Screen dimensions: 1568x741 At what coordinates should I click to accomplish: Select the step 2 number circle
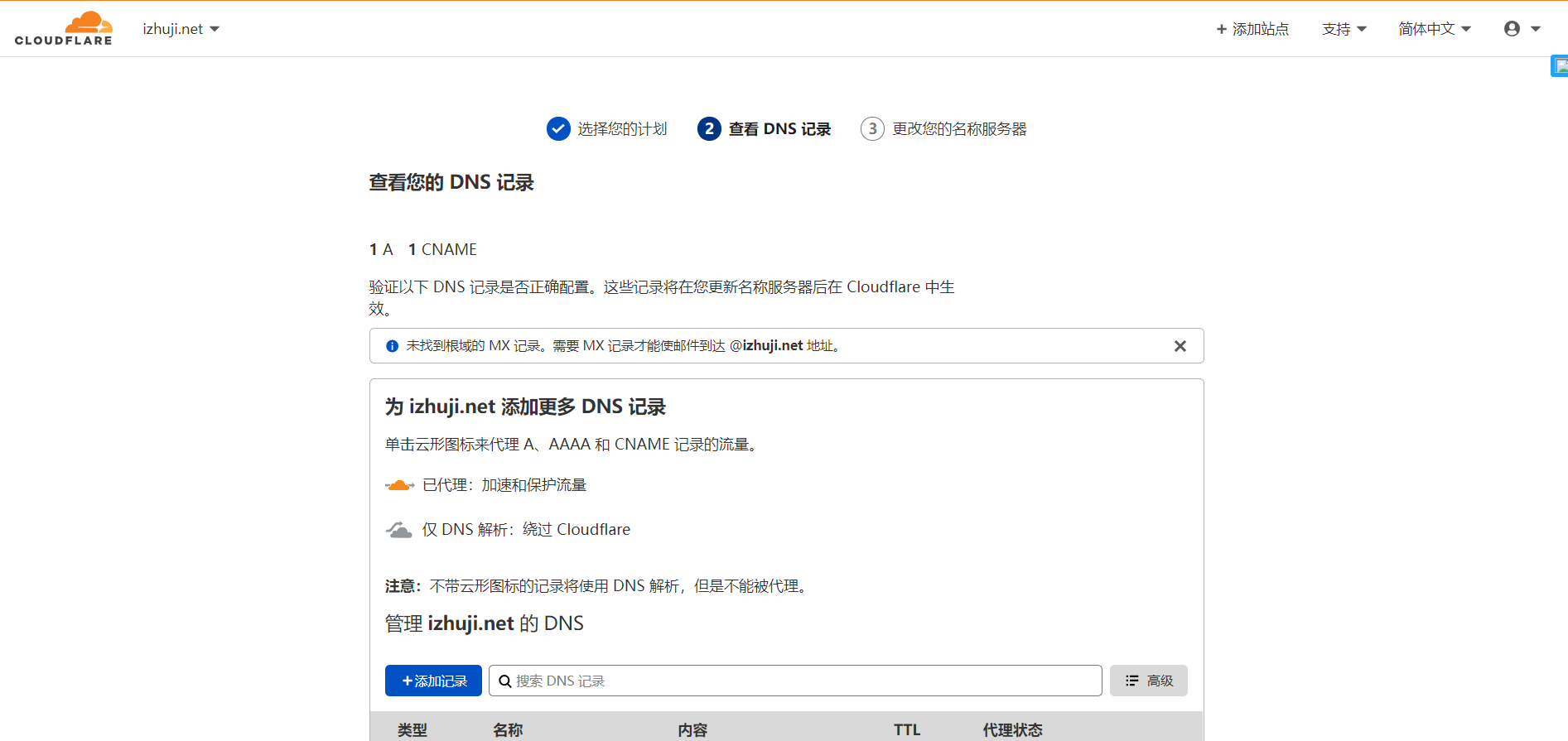tap(709, 128)
